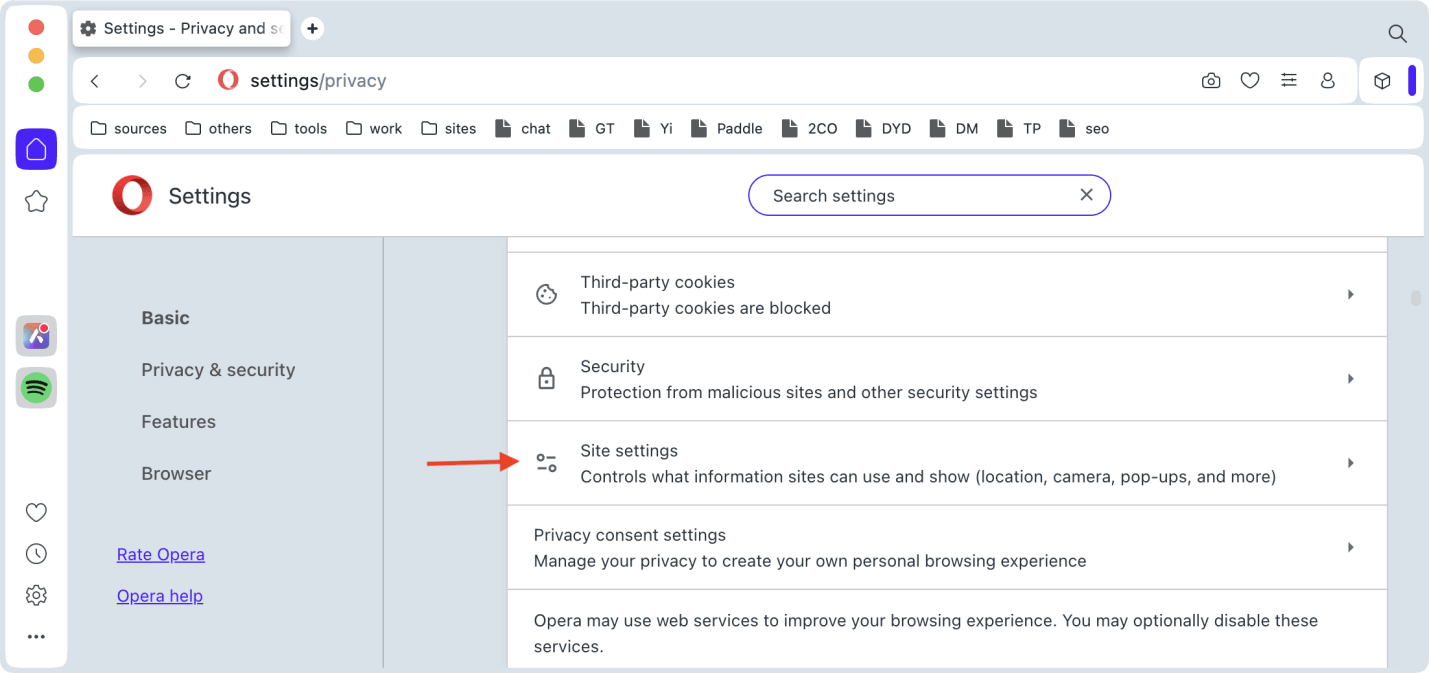This screenshot has height=673, width=1429.
Task: Open the Rate Opera link
Action: [x=160, y=554]
